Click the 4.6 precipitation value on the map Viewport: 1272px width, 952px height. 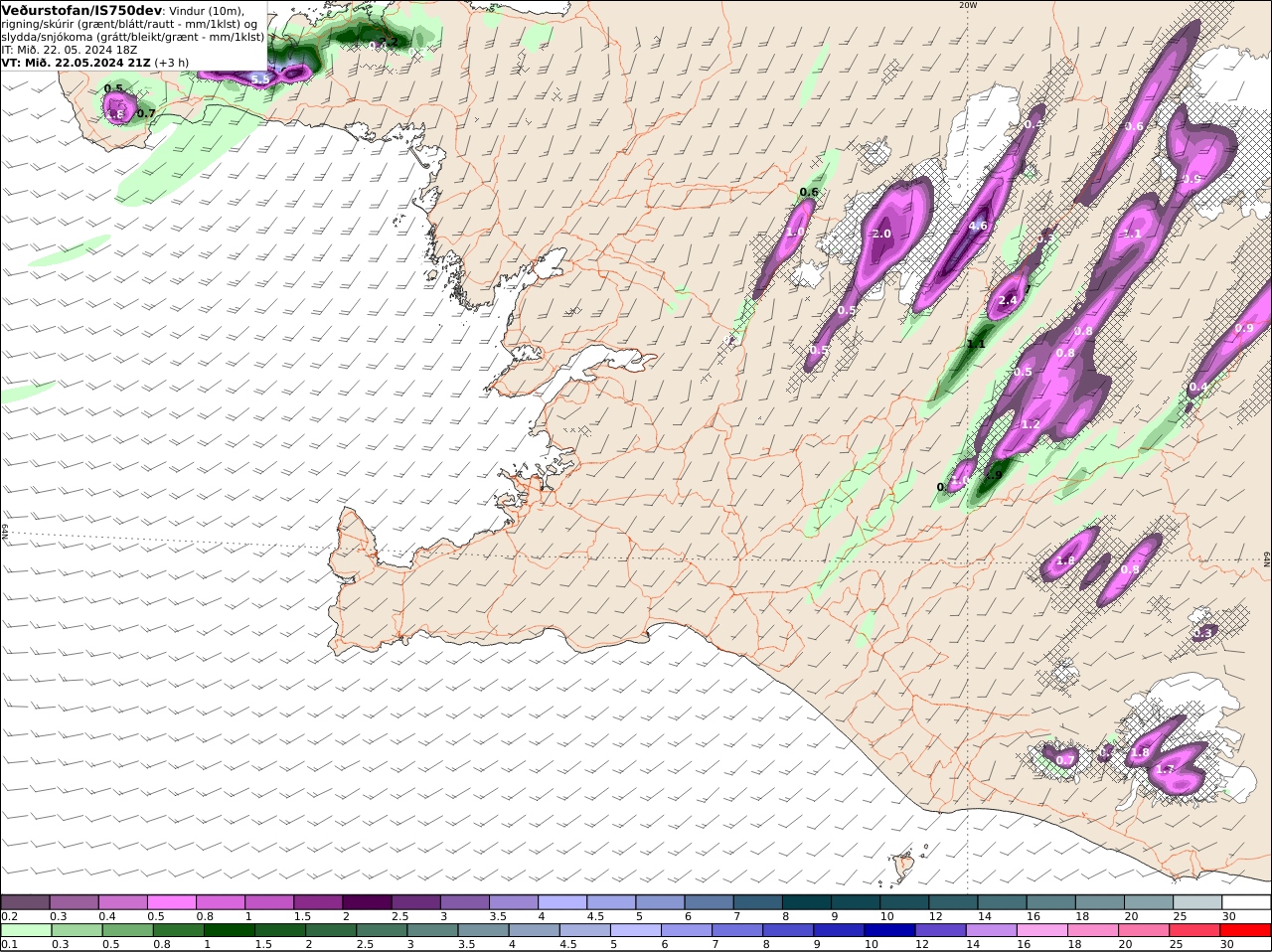point(978,226)
